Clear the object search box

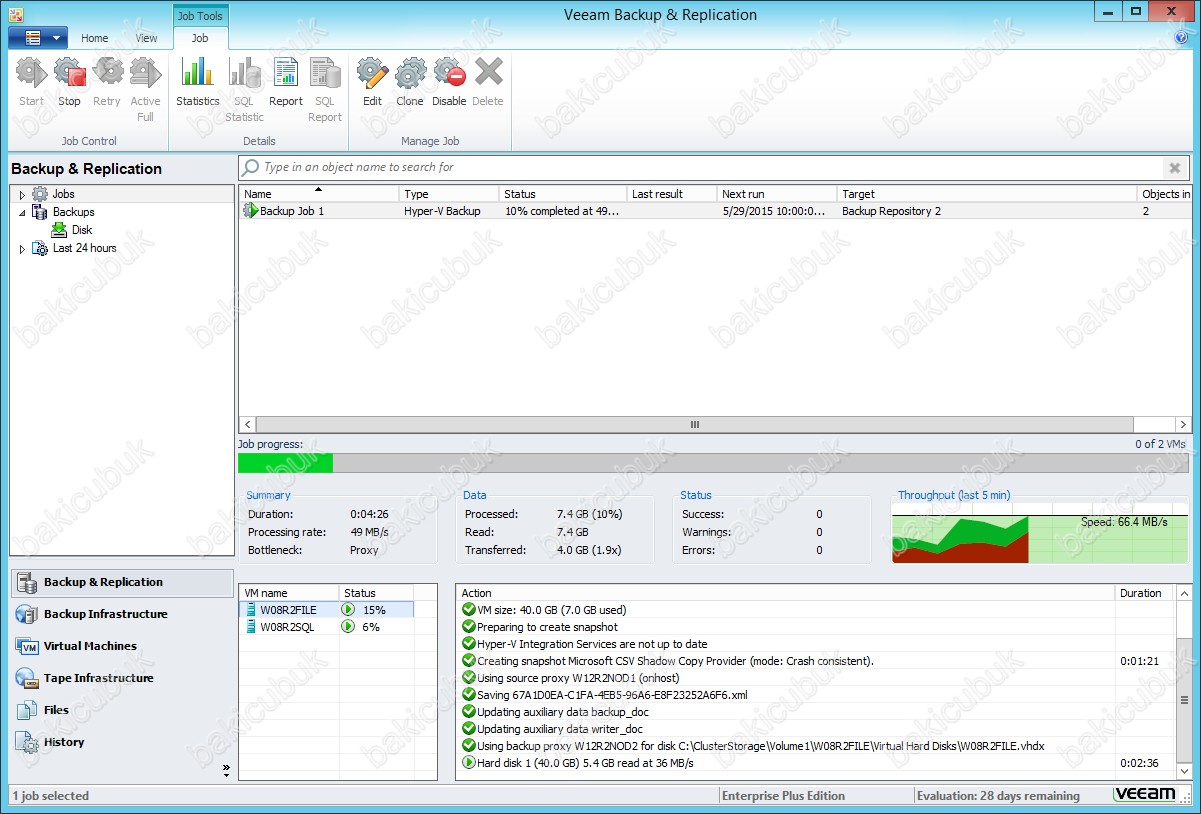(x=1175, y=168)
